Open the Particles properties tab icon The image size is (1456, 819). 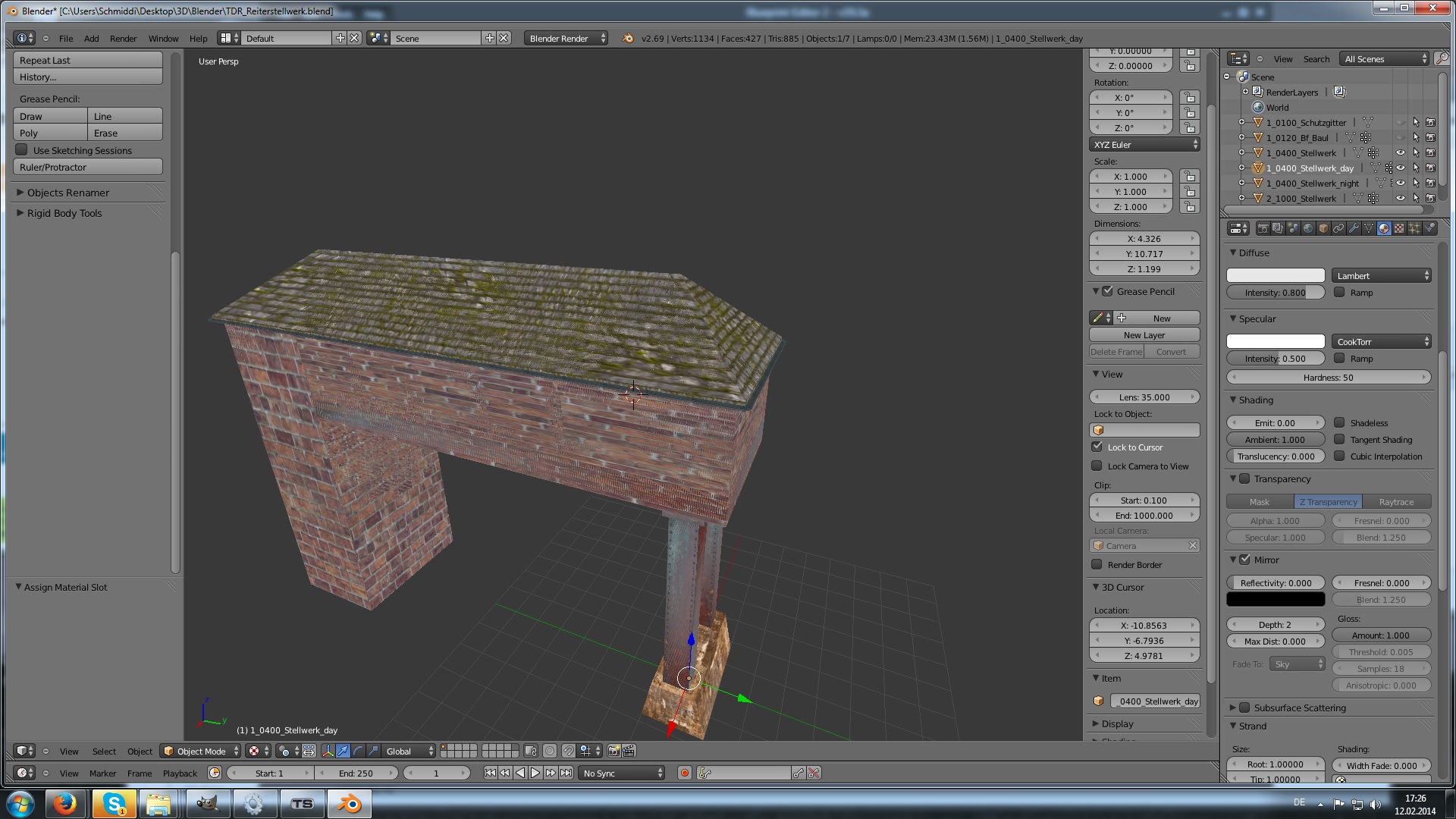click(x=1414, y=228)
